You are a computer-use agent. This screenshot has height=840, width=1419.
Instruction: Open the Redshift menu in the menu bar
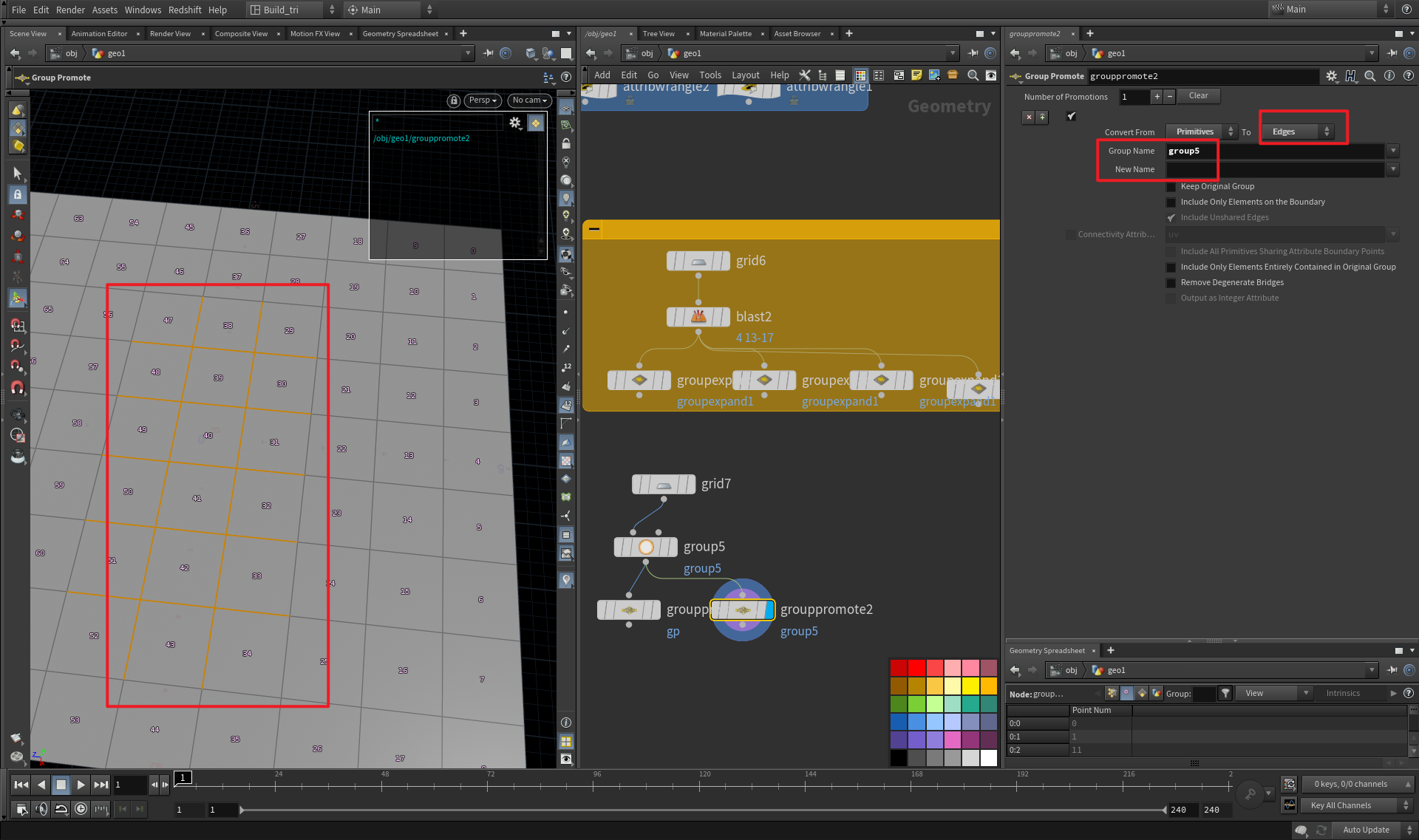185,10
